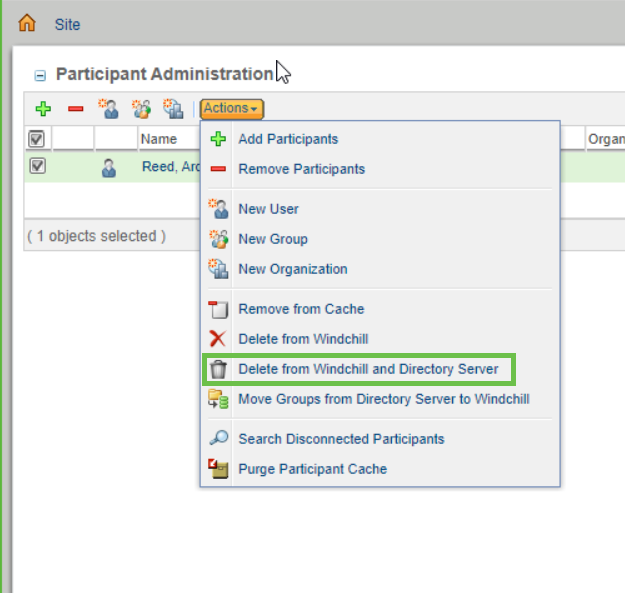Open the Site breadcrumb link
The height and width of the screenshot is (593, 625).
tap(67, 25)
